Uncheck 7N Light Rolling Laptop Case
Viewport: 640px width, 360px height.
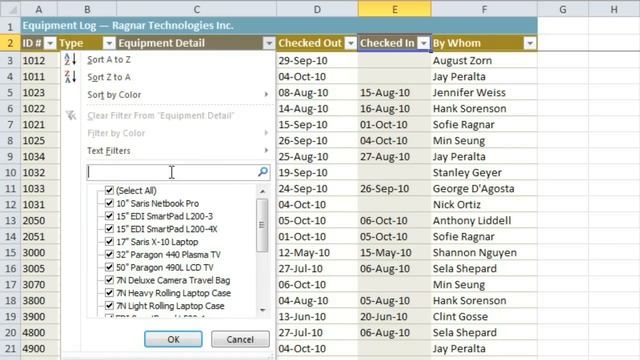[109, 306]
